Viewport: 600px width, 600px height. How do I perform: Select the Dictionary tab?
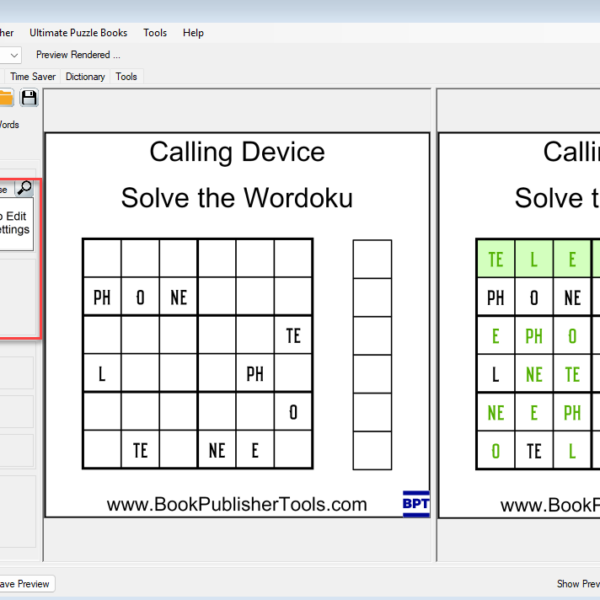(85, 76)
